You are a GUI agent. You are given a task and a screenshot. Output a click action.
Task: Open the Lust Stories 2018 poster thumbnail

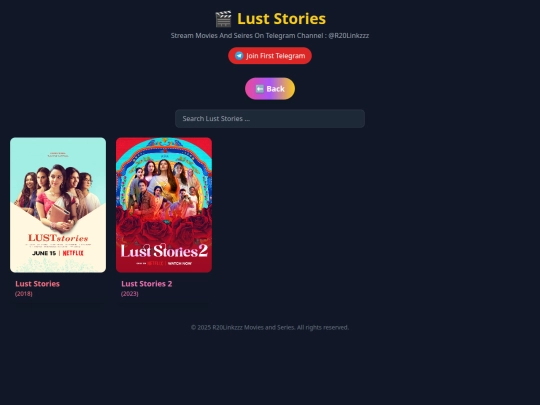point(58,205)
